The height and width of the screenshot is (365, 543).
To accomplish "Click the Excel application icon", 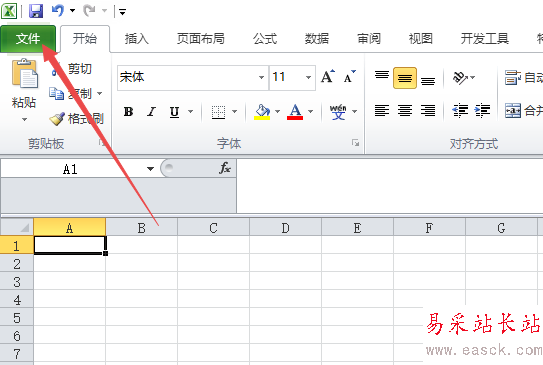I will 9,11.
